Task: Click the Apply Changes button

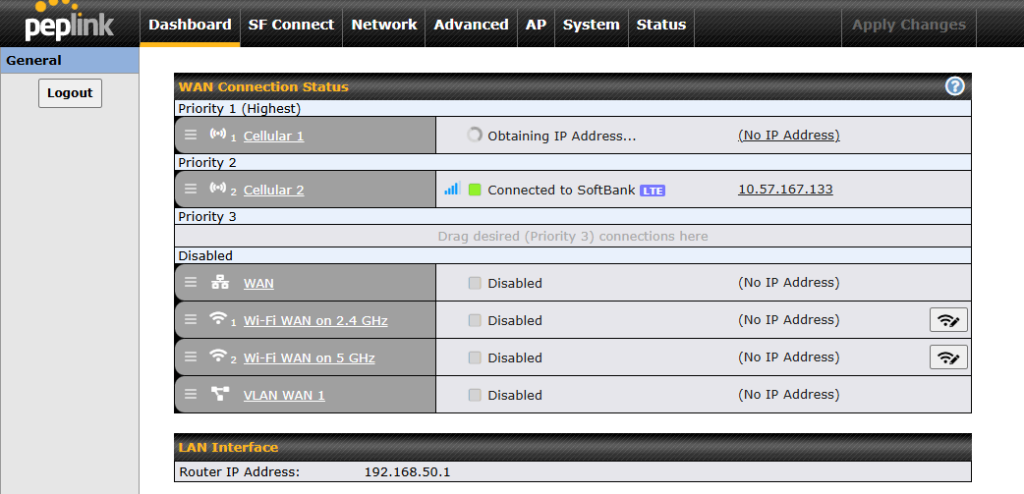Action: click(908, 25)
